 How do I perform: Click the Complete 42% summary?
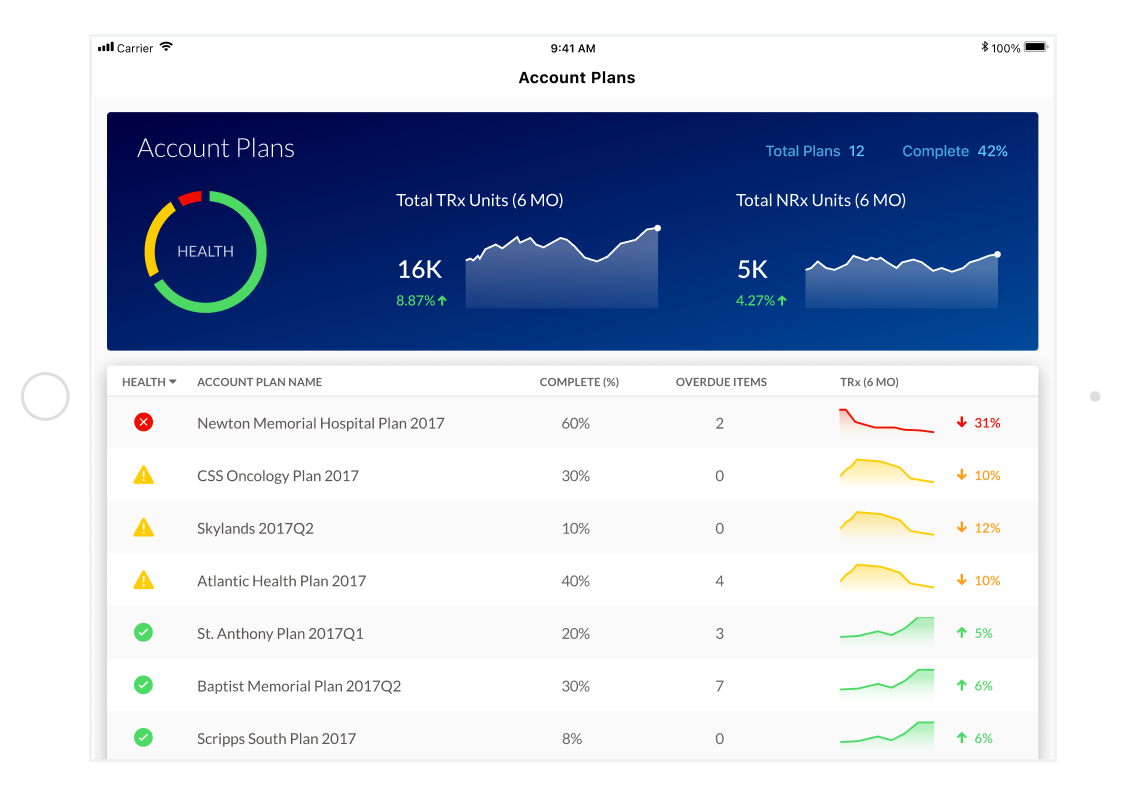click(x=955, y=151)
